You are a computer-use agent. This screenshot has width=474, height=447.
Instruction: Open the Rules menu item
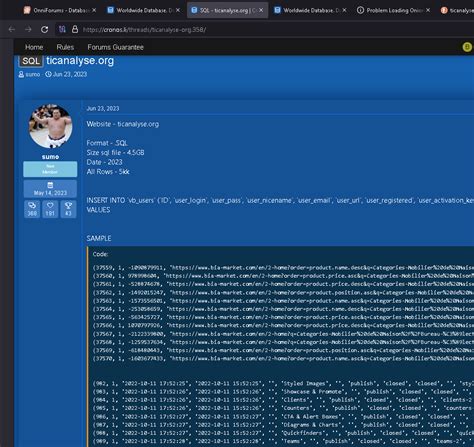(65, 47)
